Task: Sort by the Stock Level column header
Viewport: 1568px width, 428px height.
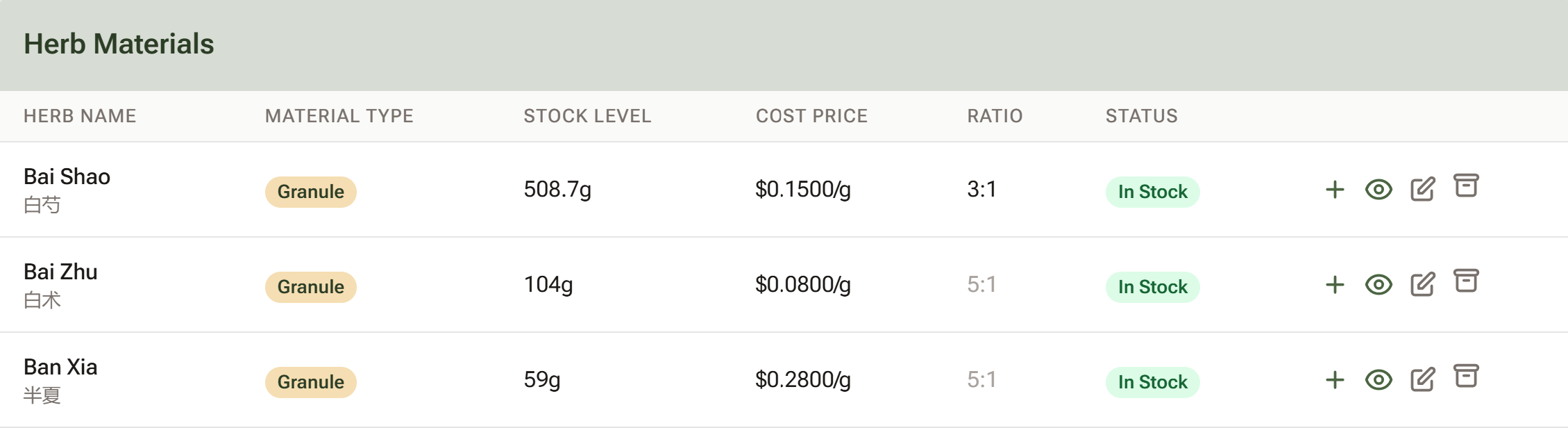Action: pyautogui.click(x=587, y=116)
